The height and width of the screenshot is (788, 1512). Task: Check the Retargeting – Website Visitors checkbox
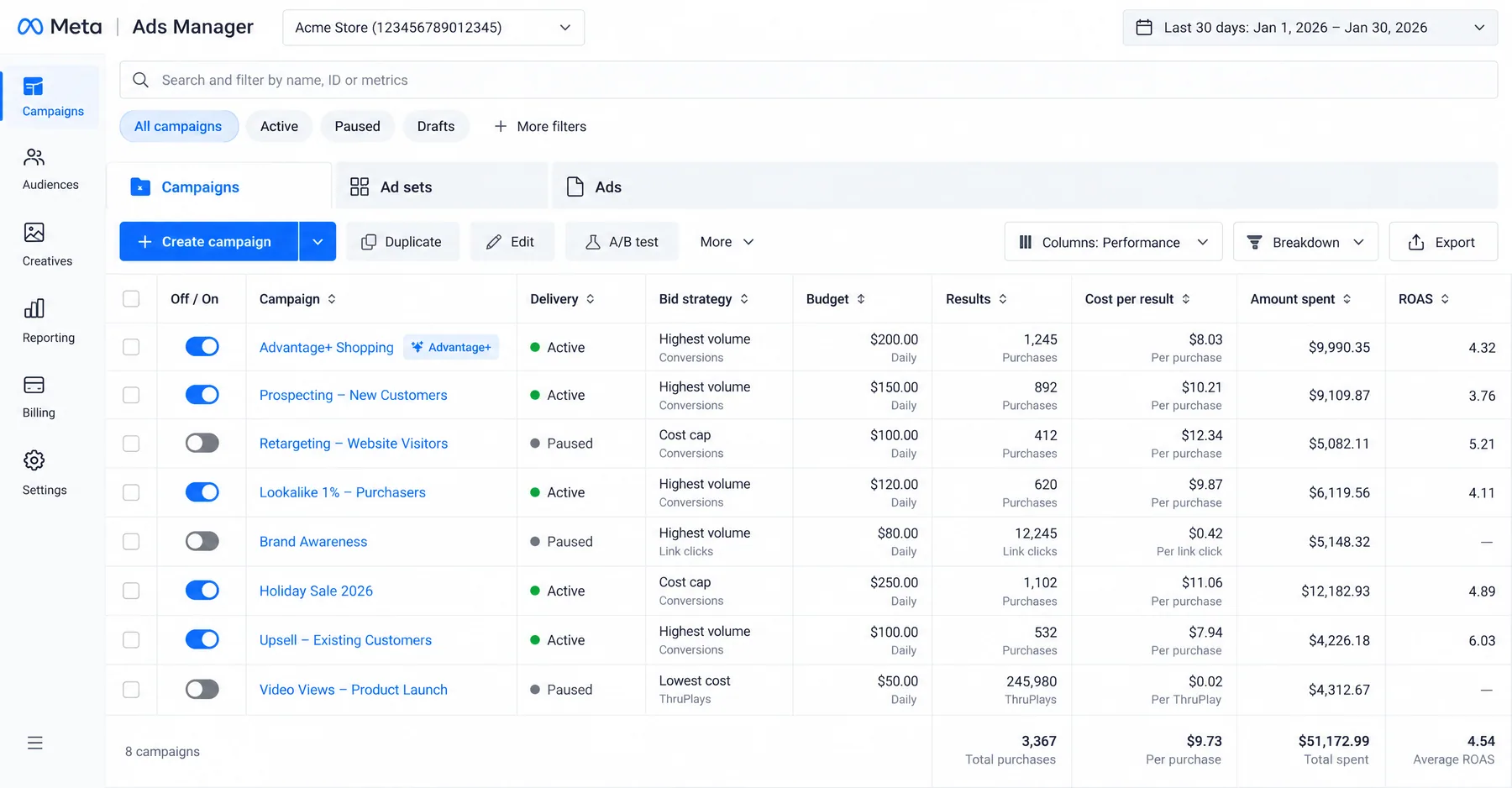131,444
